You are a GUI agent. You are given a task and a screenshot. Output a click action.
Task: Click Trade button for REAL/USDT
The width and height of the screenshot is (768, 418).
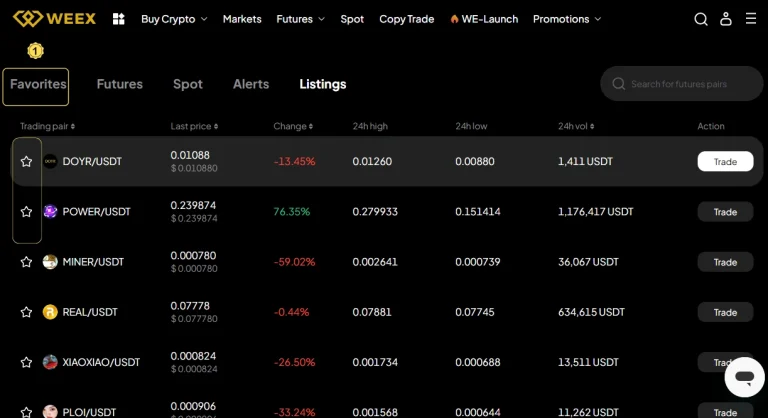[725, 312]
